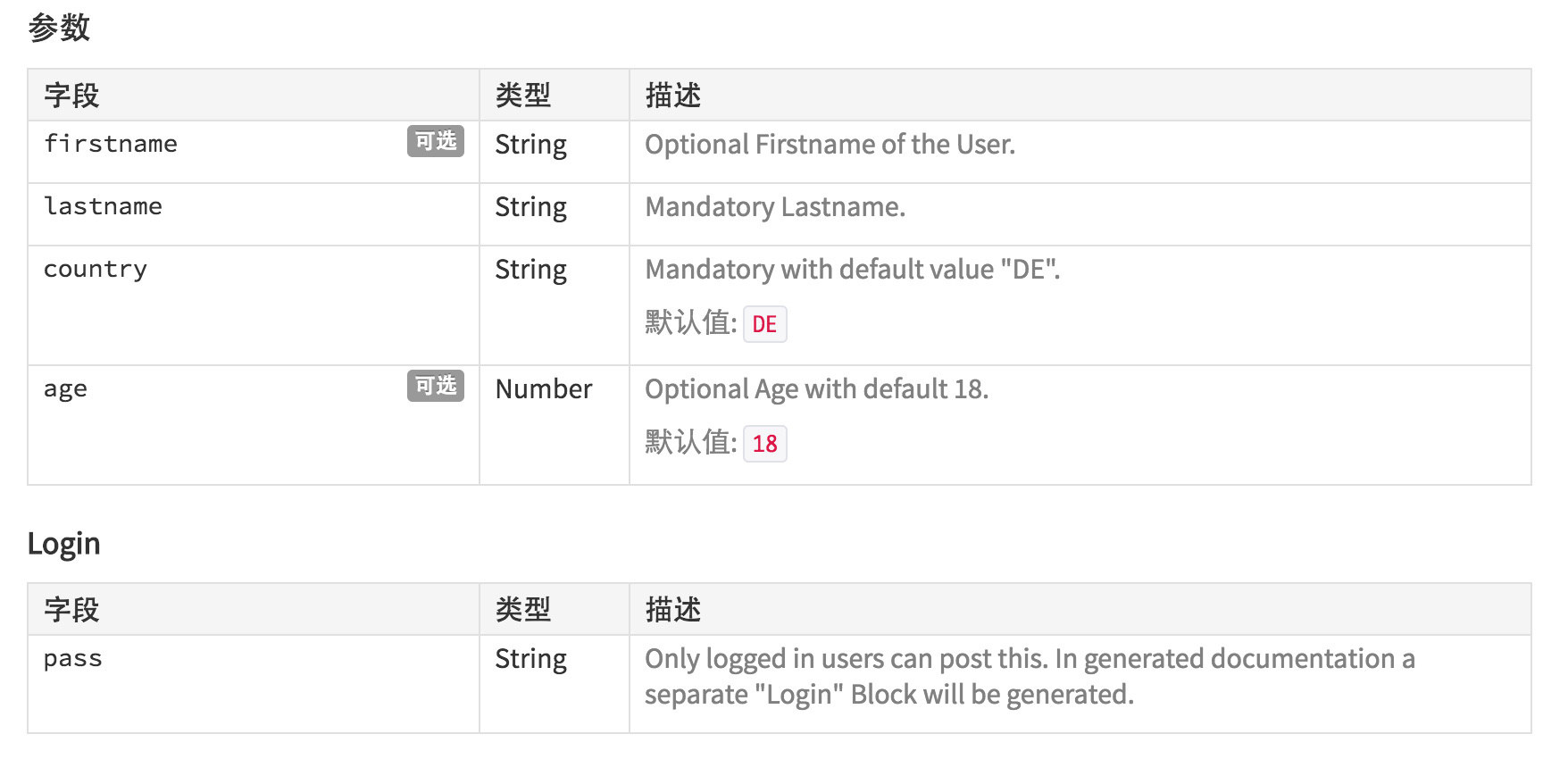The image size is (1568, 759).
Task: Click the Number type in age row
Action: click(543, 389)
